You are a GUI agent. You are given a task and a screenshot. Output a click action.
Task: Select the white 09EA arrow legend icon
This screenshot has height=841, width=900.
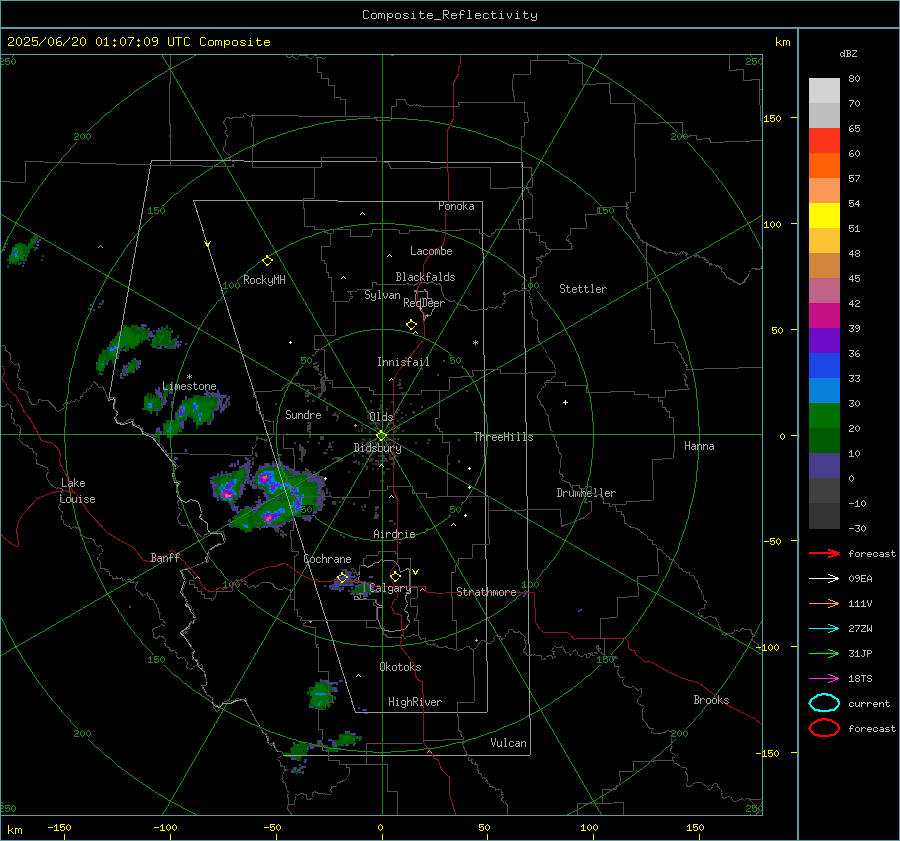[824, 578]
